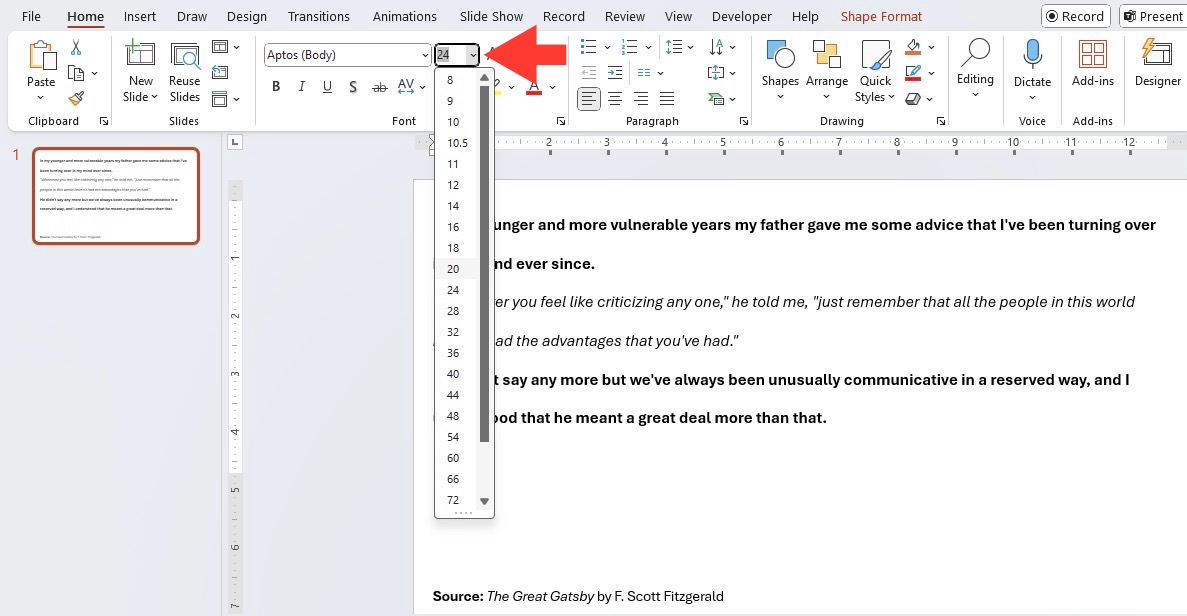The height and width of the screenshot is (616, 1187).
Task: Expand the font name combo box
Action: 425,55
